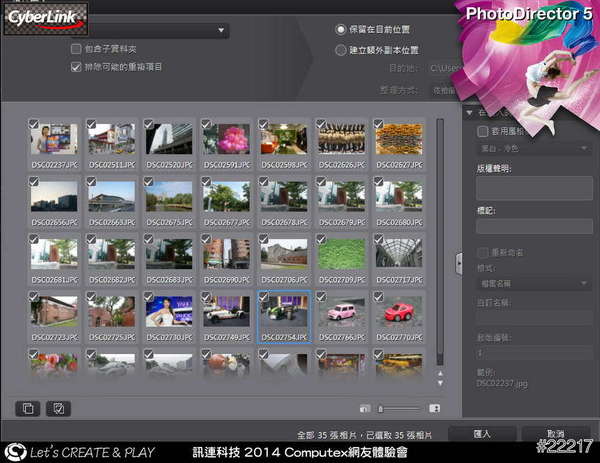Image resolution: width=600 pixels, height=463 pixels.
Task: Select the 保留在目前位置 radio button
Action: pyautogui.click(x=341, y=30)
